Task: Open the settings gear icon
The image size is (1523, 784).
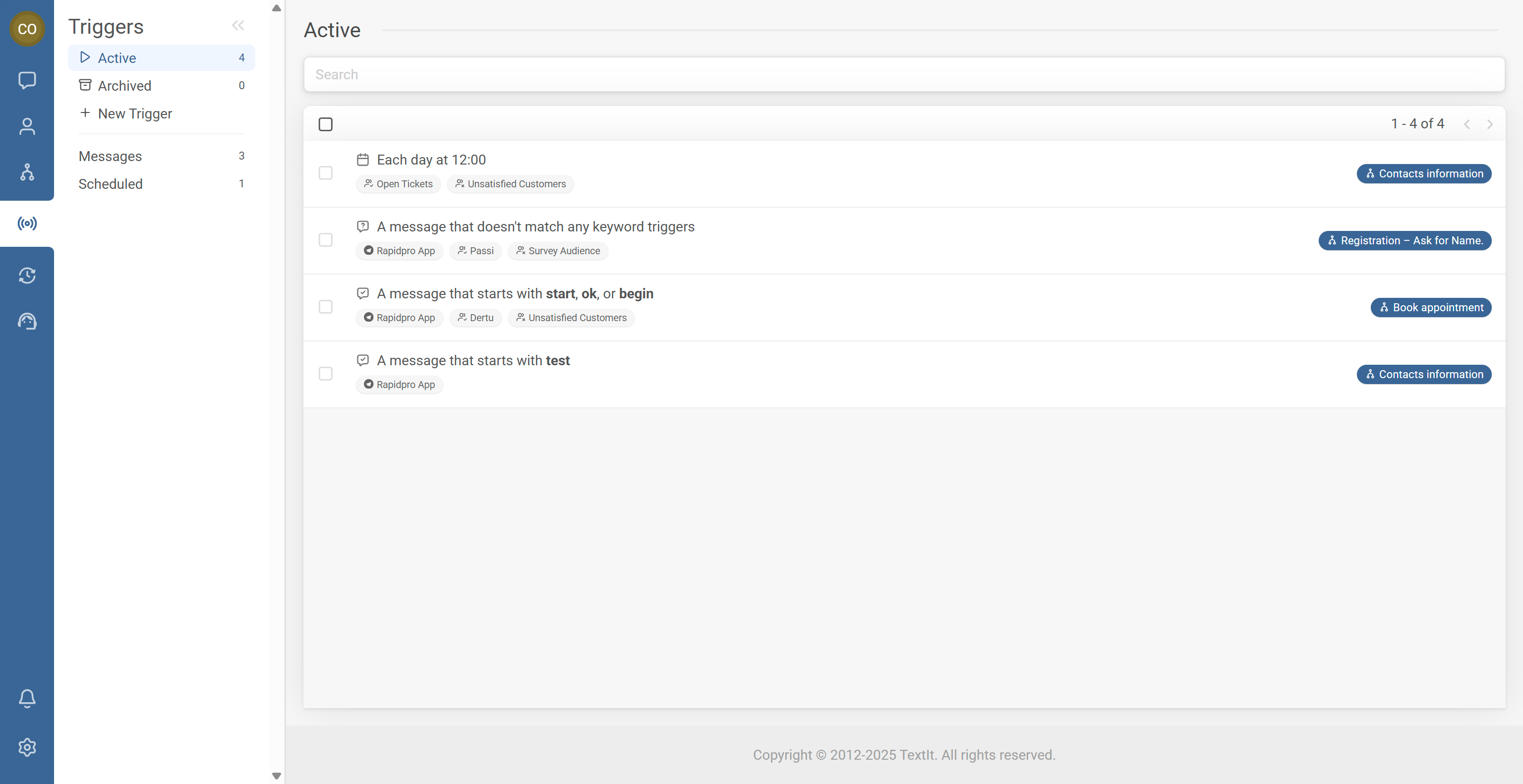Action: coord(27,747)
